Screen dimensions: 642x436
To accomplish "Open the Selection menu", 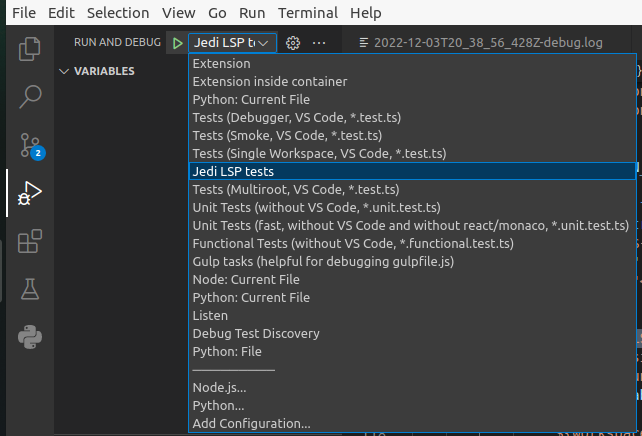I will coord(118,13).
